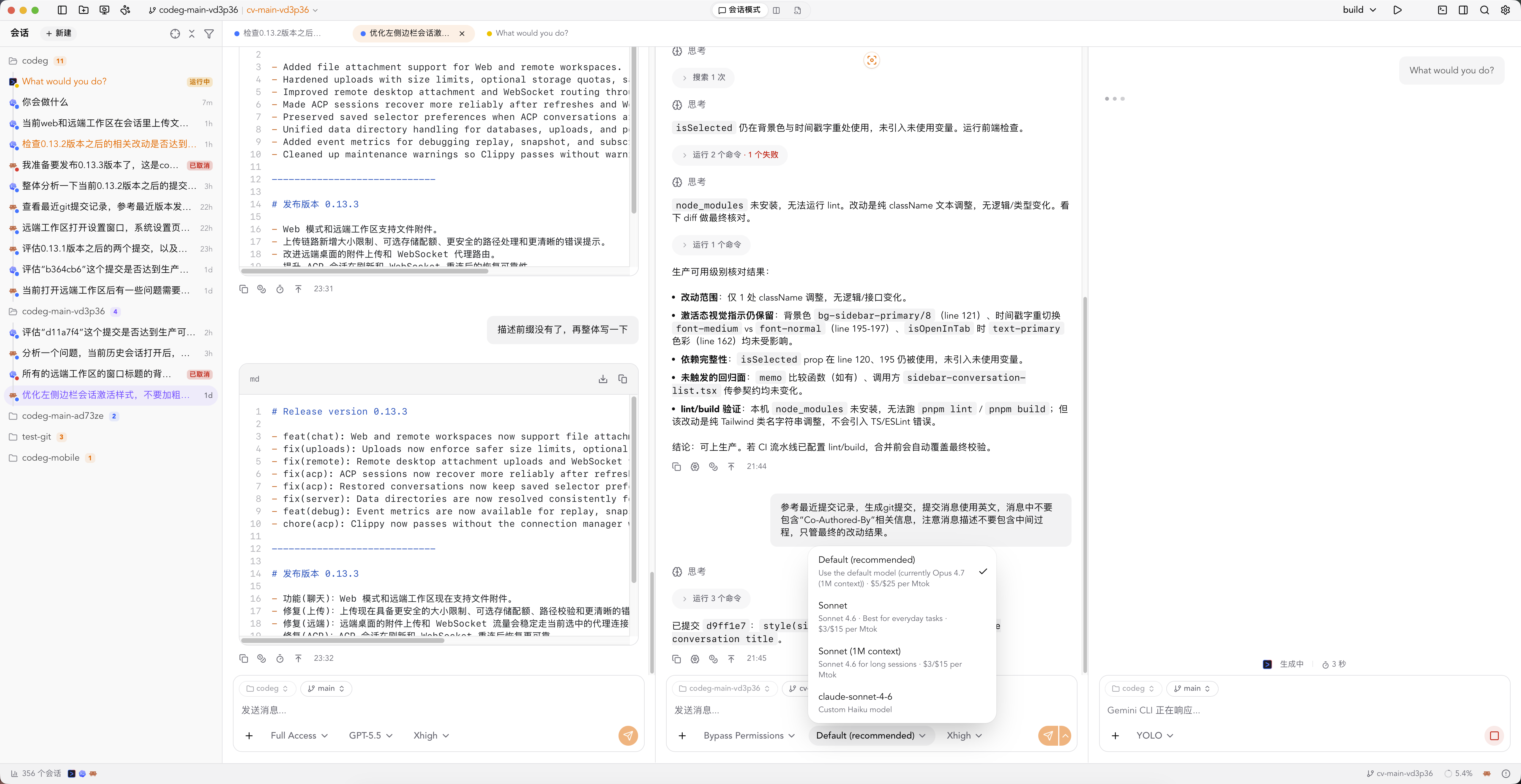This screenshot has width=1521, height=784.
Task: Add attachment plus in YOLO pane
Action: point(1115,736)
